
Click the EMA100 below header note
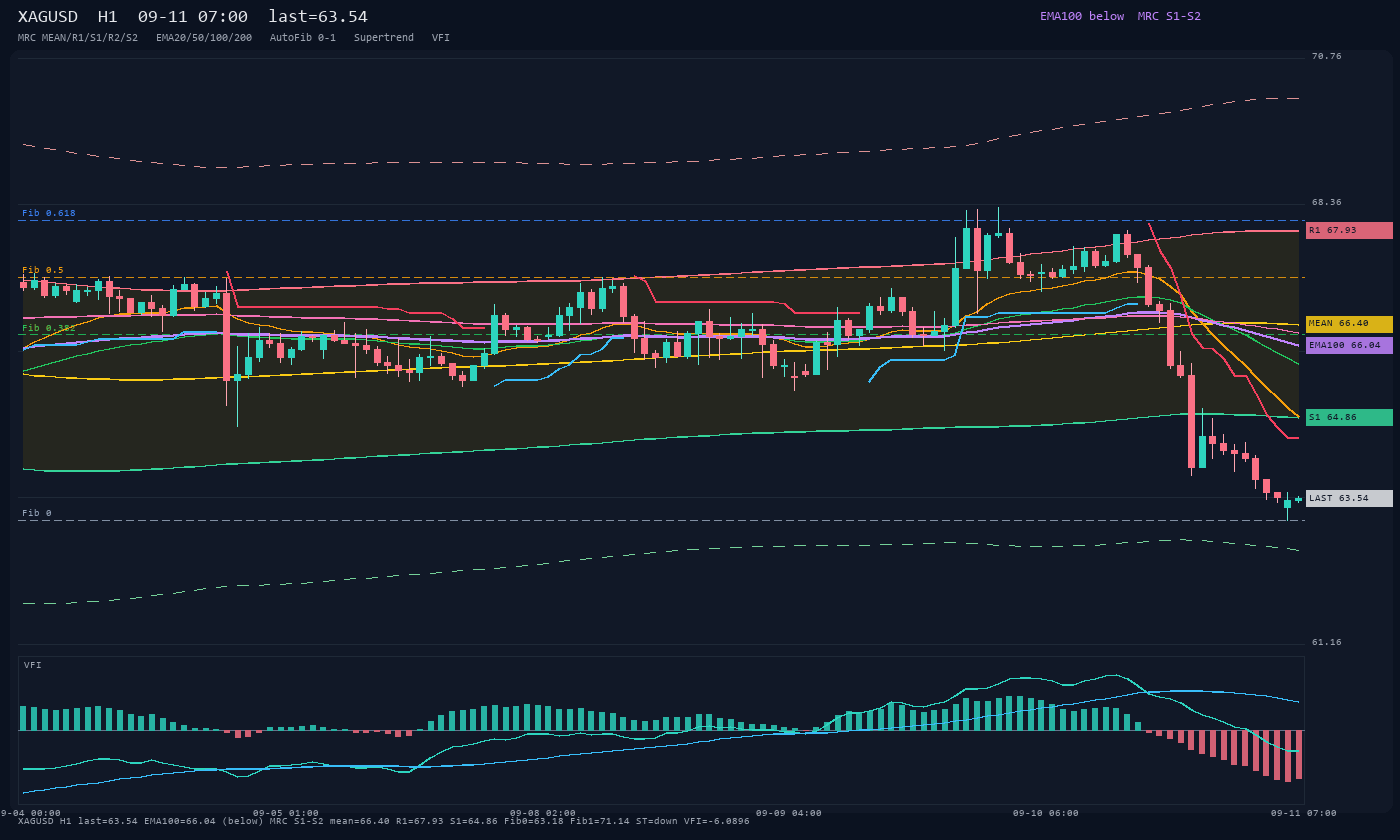tap(1082, 16)
